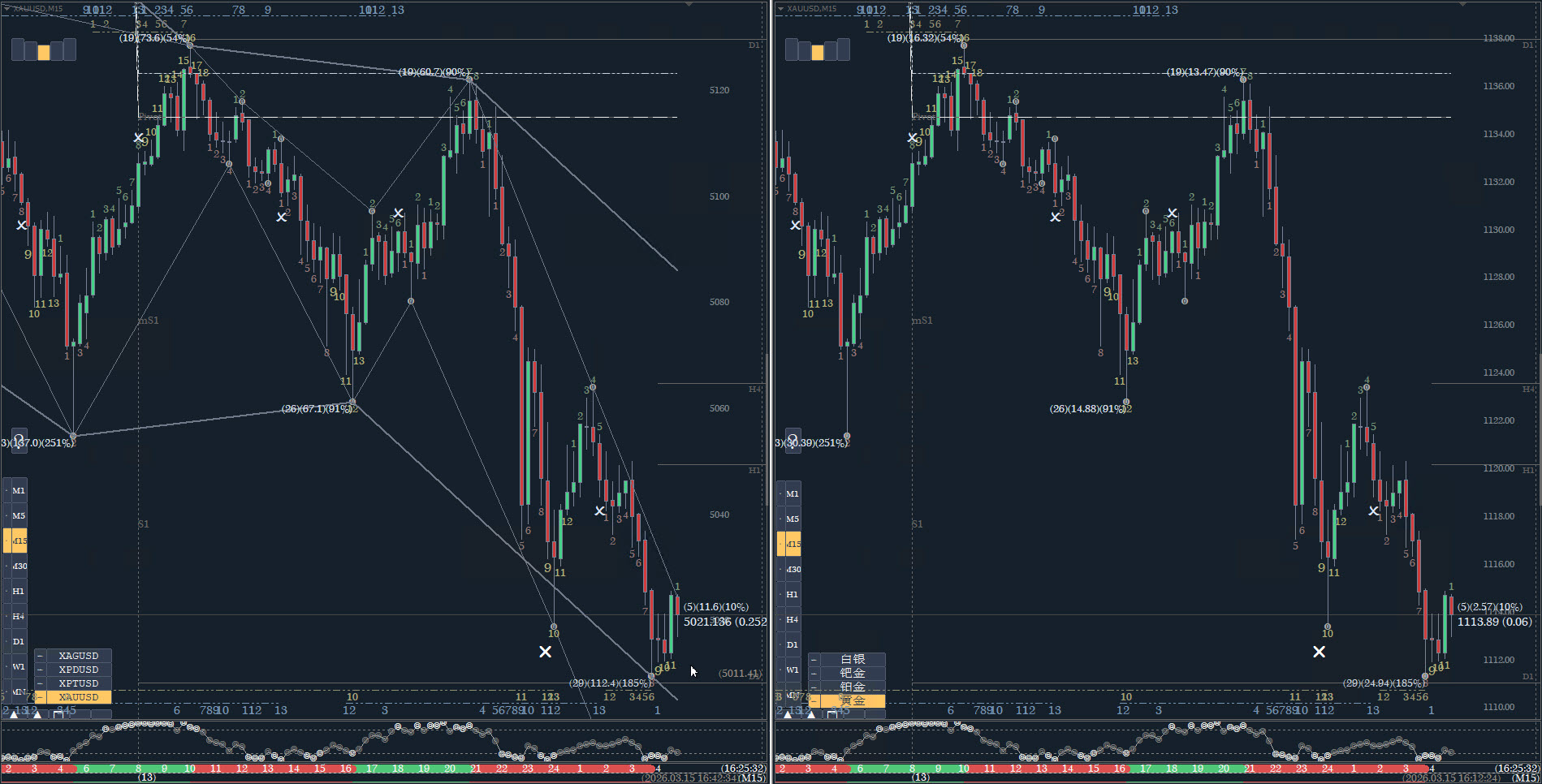Switch right chart to 钯金 (palladium)
1542x784 pixels.
[x=853, y=673]
